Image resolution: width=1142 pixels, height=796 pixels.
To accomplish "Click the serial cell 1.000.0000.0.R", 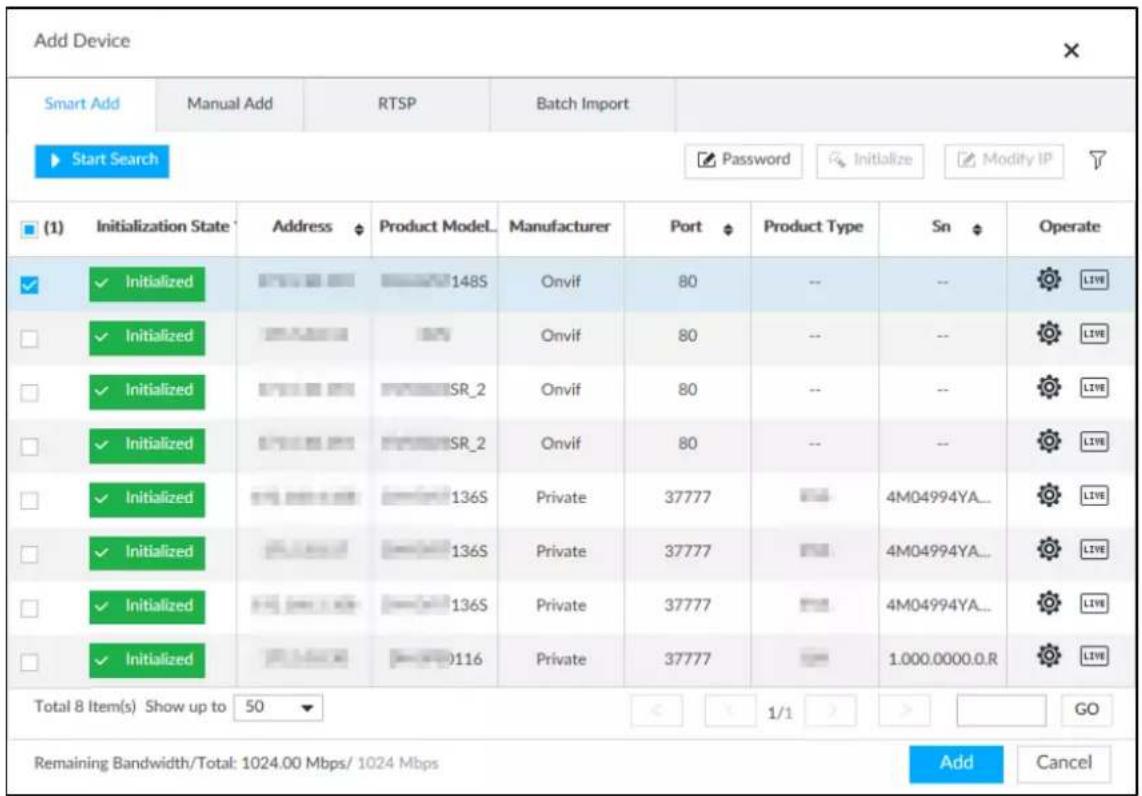I will (942, 659).
